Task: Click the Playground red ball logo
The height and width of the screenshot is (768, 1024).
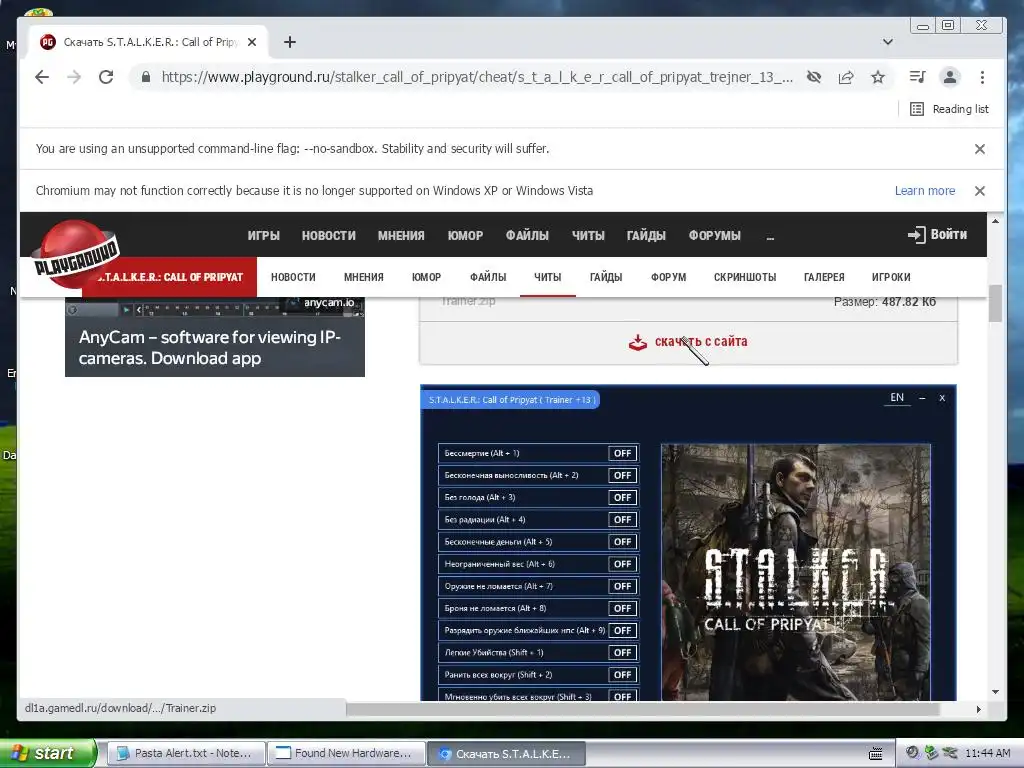Action: click(x=76, y=255)
